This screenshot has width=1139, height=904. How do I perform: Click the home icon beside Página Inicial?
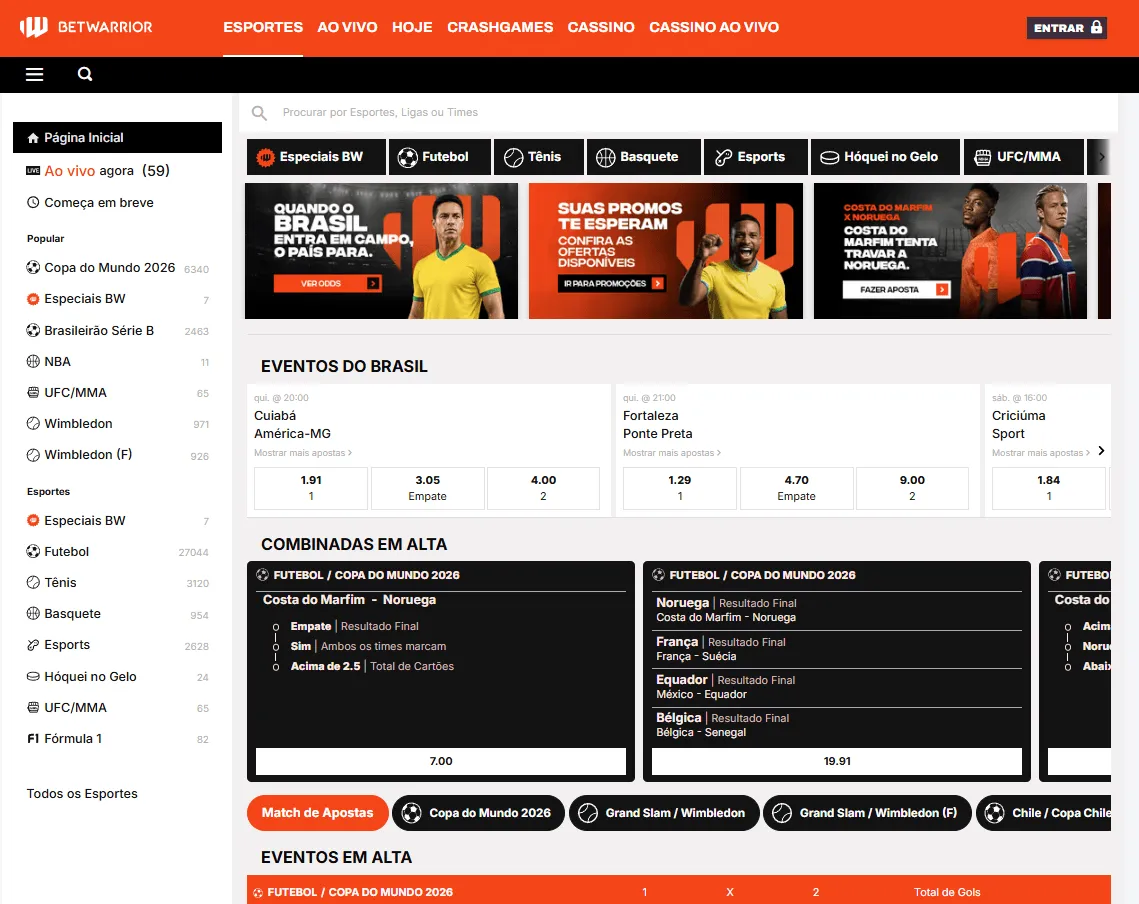(x=33, y=138)
